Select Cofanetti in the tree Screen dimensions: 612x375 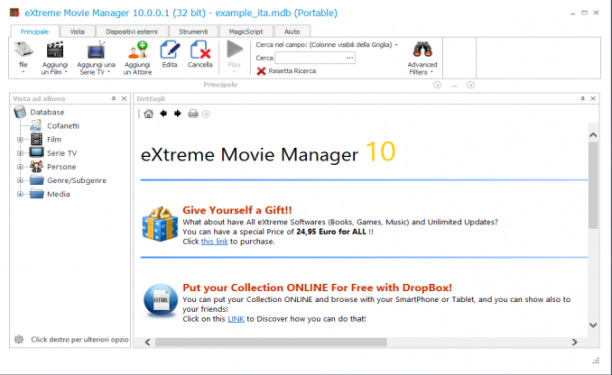tap(63, 126)
